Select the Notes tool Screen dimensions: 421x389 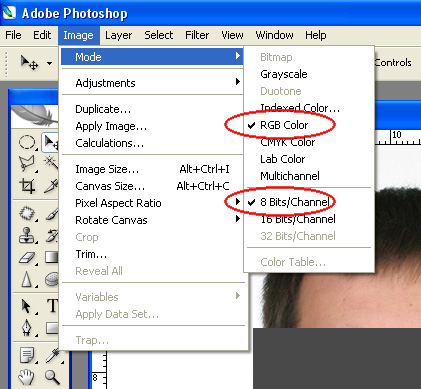point(27,355)
